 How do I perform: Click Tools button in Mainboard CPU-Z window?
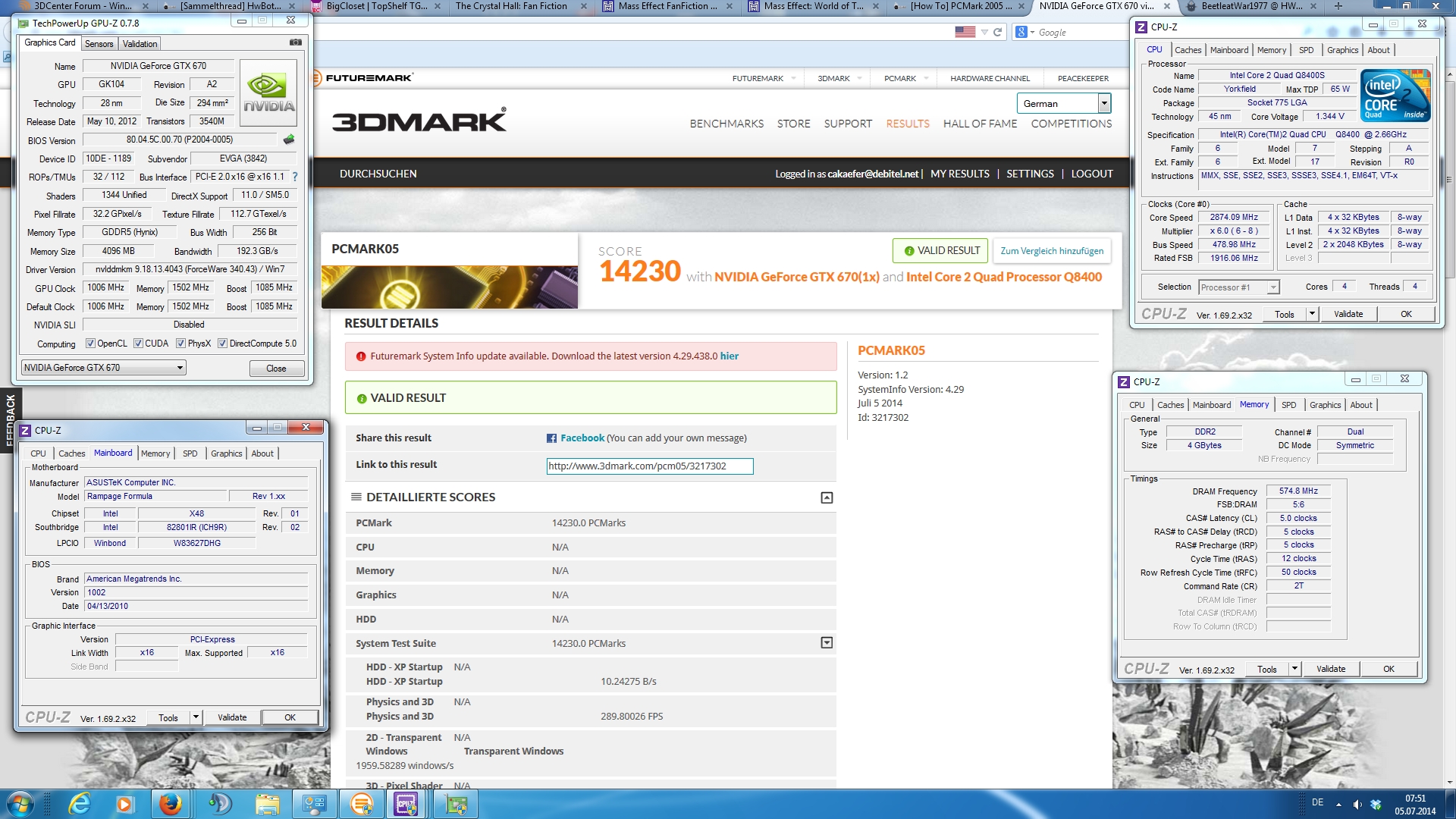[x=168, y=717]
